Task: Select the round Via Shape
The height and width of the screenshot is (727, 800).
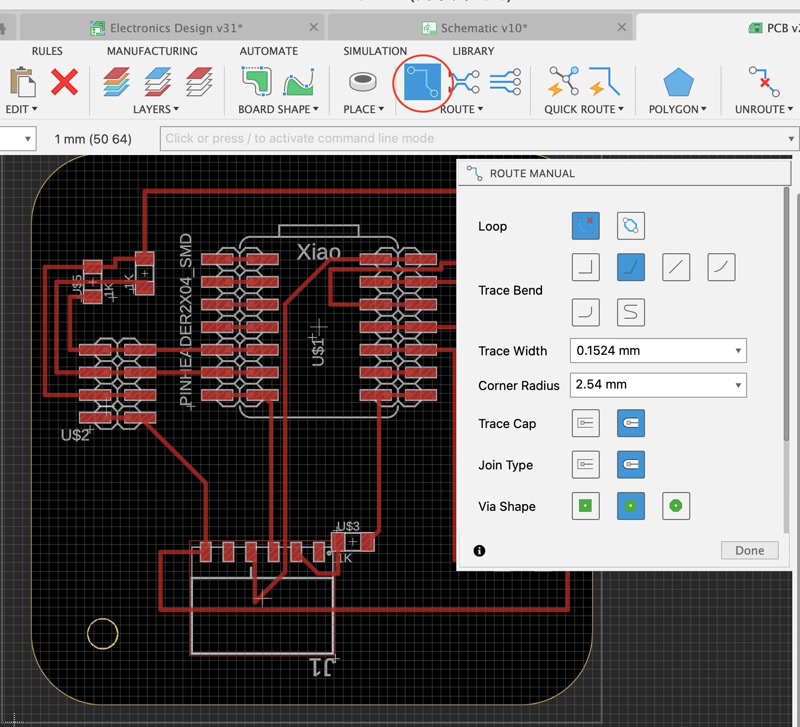Action: (x=631, y=506)
